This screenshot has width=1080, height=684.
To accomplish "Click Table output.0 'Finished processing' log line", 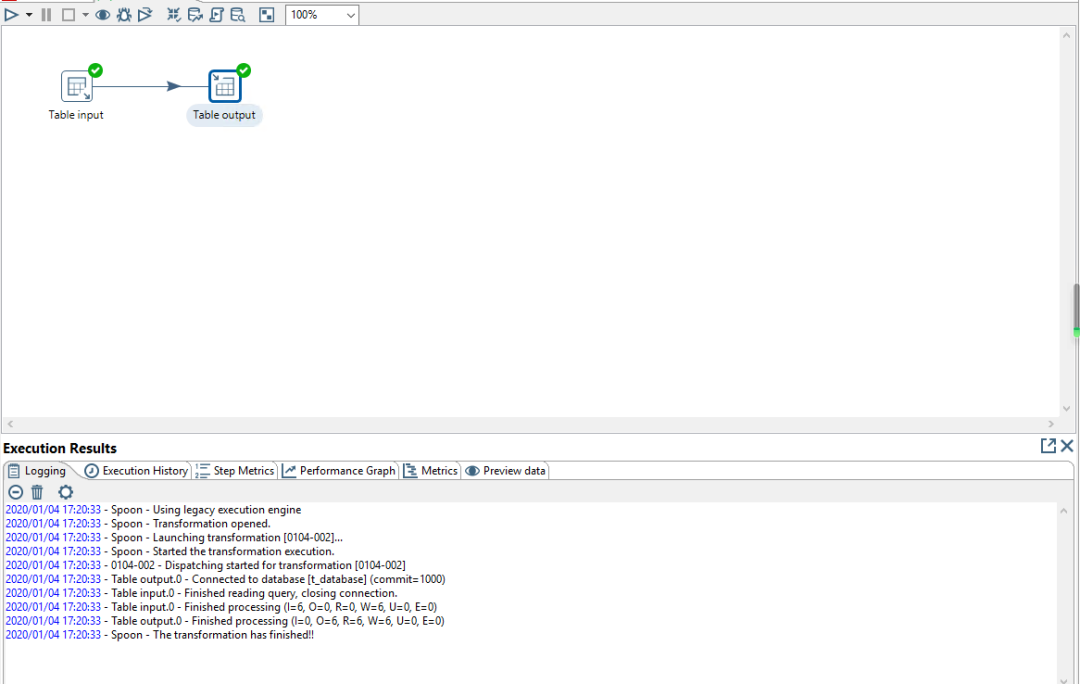I will click(225, 621).
